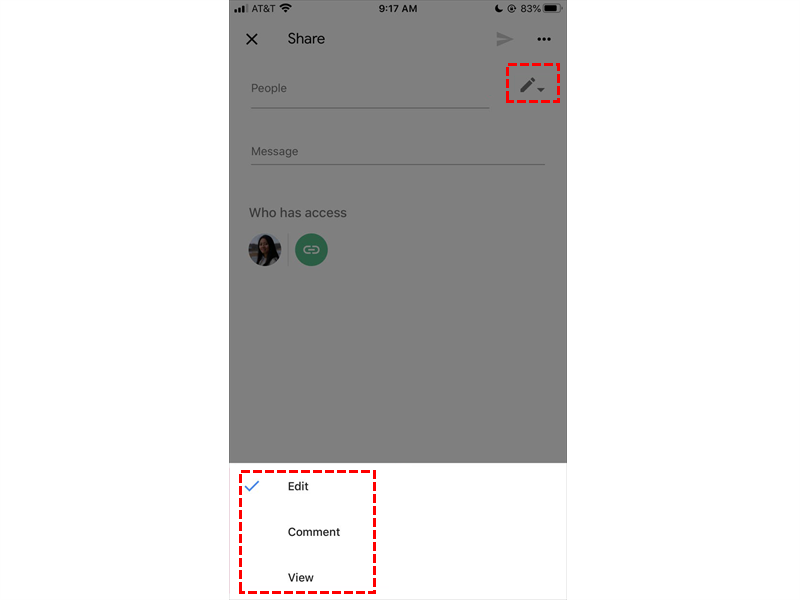Open the three-dot more options menu

tap(544, 39)
